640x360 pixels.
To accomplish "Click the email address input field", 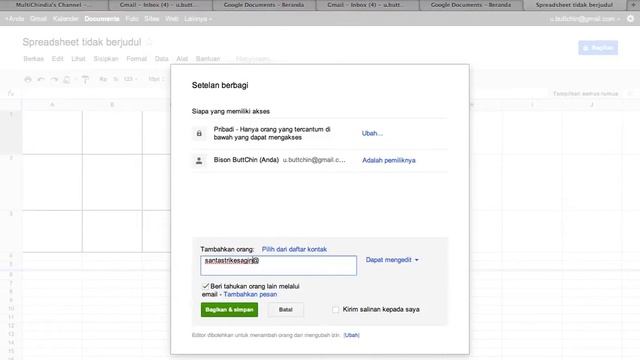I will pyautogui.click(x=278, y=265).
